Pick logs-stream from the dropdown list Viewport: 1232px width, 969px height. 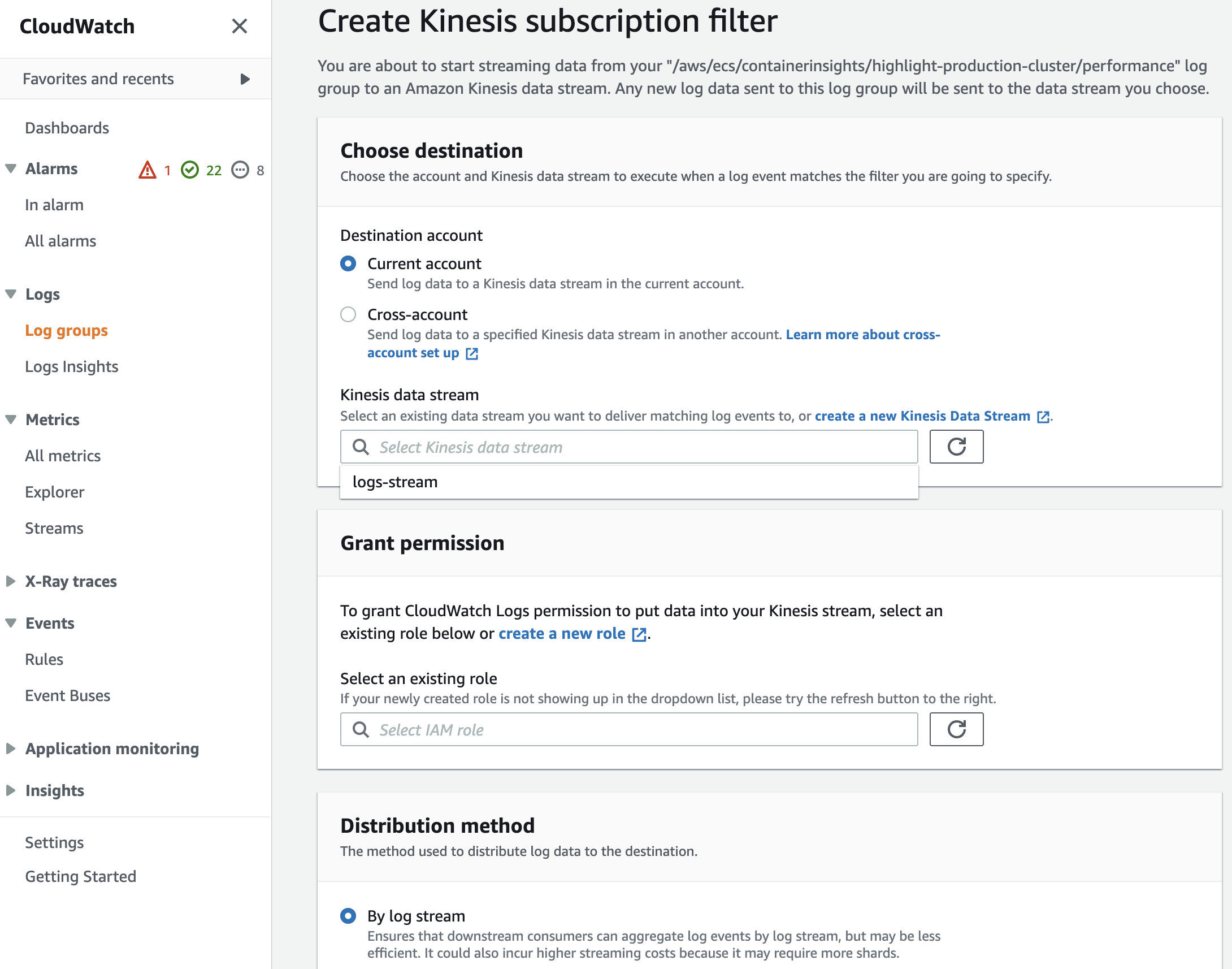[x=395, y=482]
